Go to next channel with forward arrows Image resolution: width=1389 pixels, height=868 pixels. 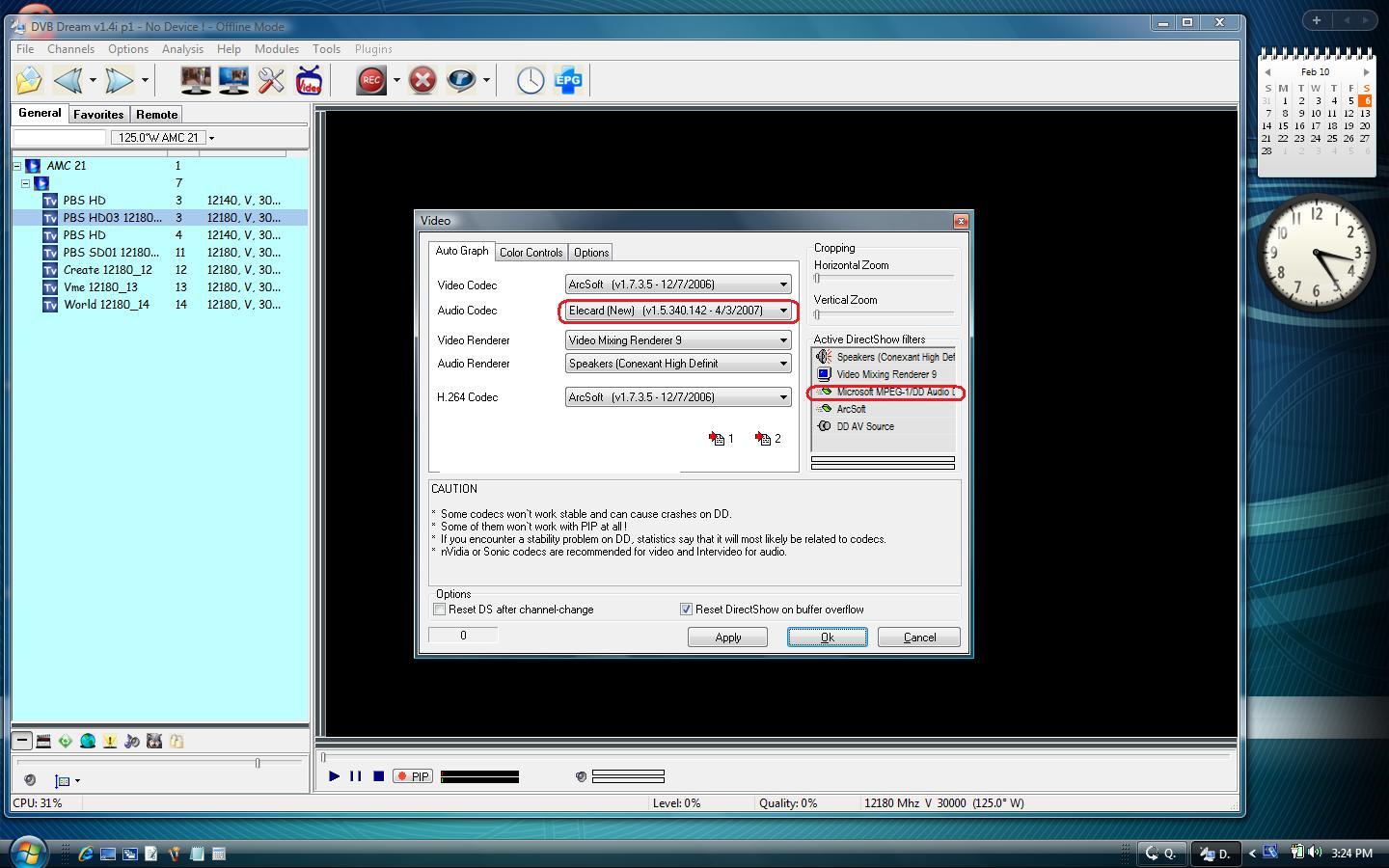tap(119, 80)
